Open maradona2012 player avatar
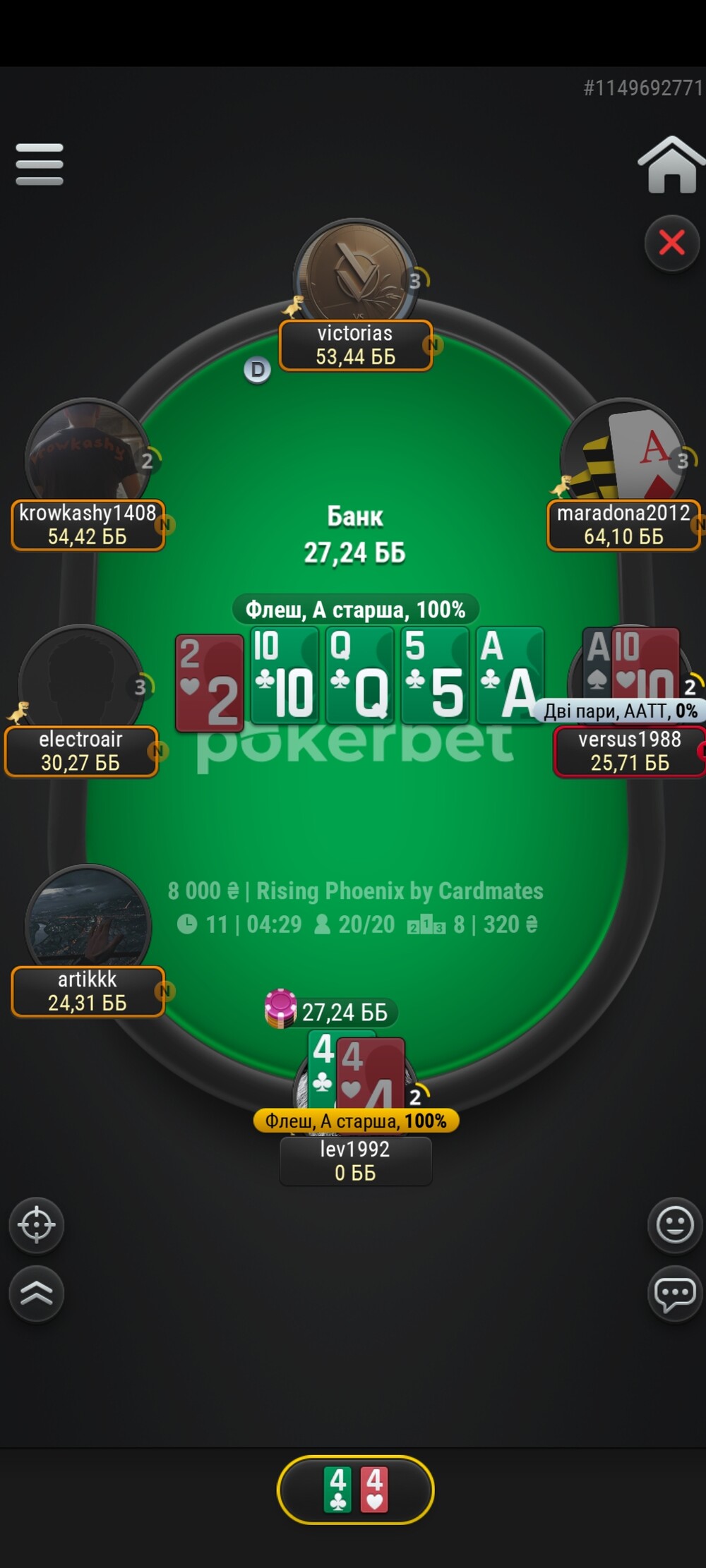The image size is (706, 1568). pyautogui.click(x=623, y=452)
